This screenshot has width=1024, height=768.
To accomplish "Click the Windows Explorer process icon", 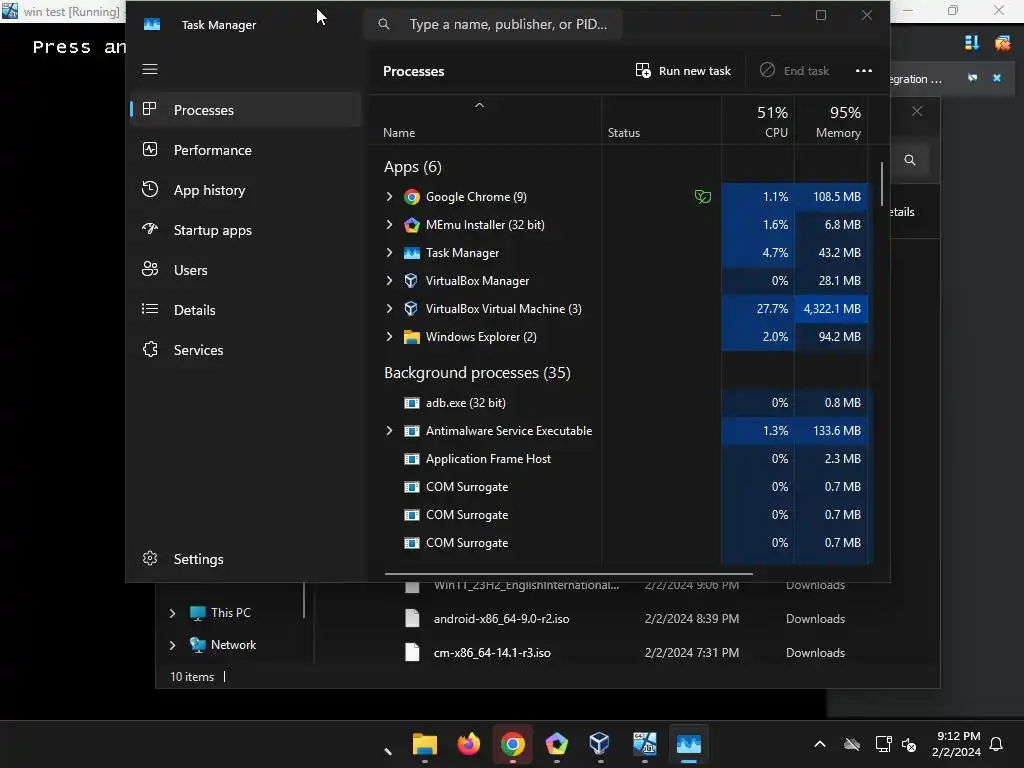I will (x=411, y=337).
